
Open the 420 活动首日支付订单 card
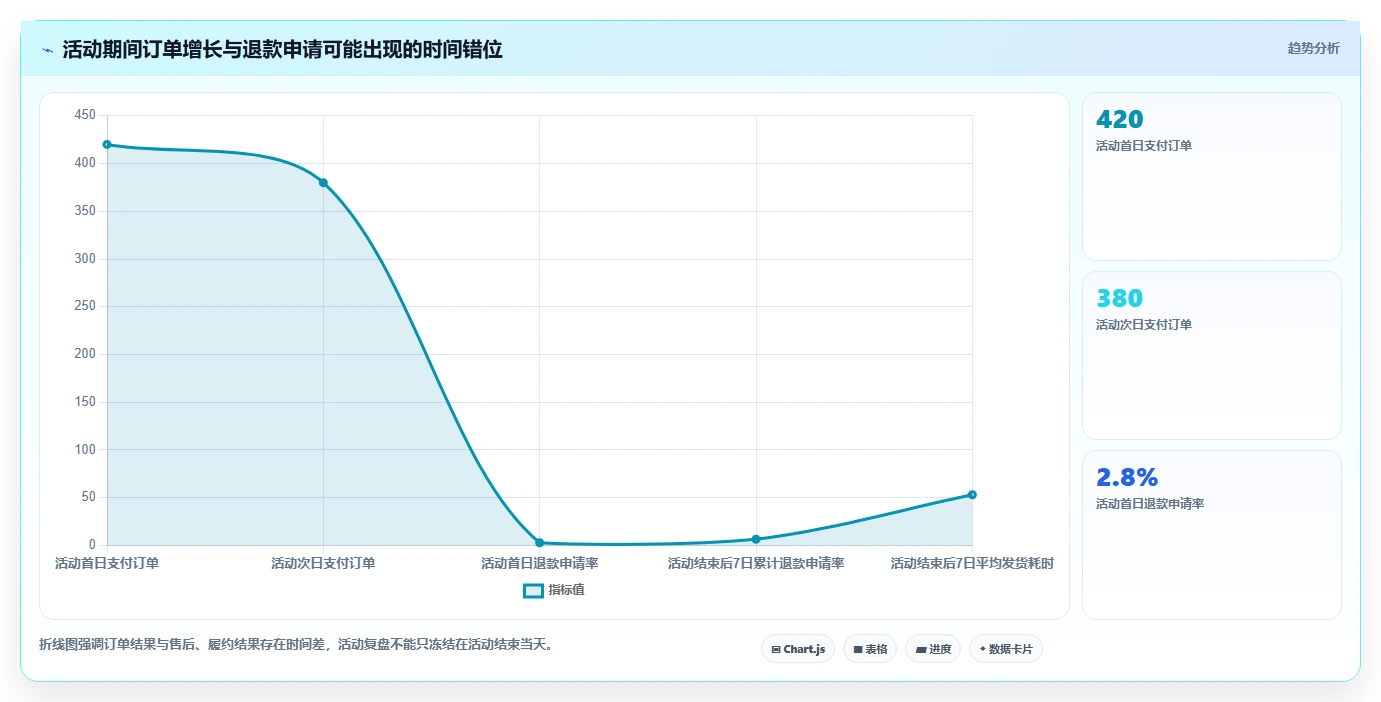(1211, 177)
